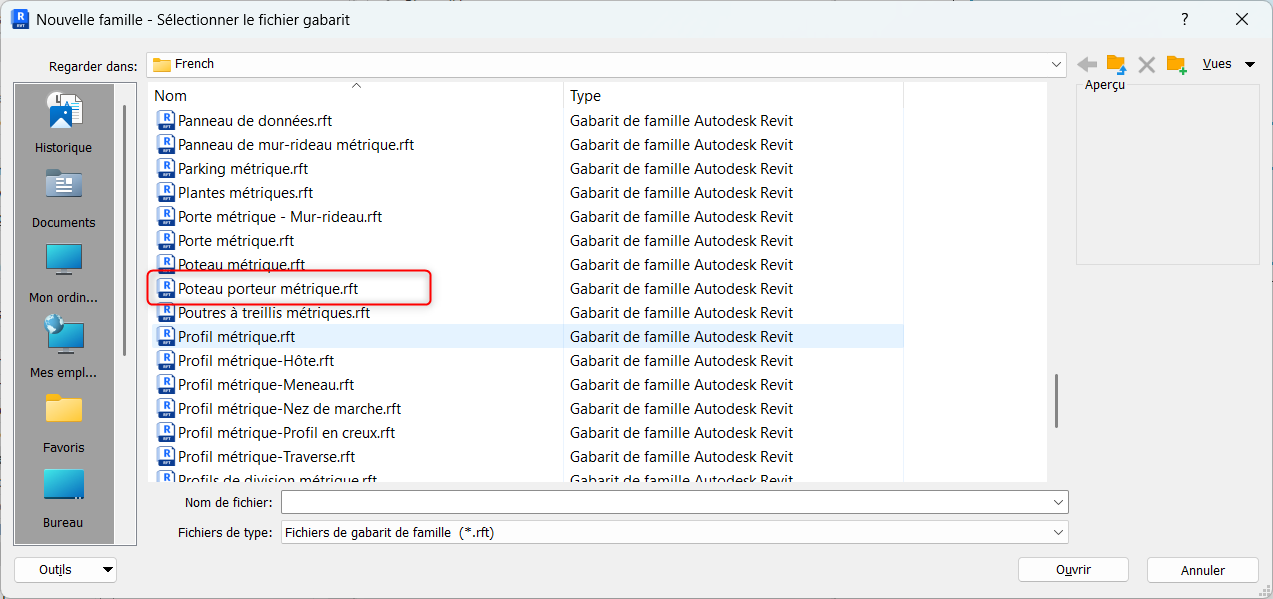1273x599 pixels.
Task: Expand the Fichiers de type dropdown
Action: tap(1057, 533)
